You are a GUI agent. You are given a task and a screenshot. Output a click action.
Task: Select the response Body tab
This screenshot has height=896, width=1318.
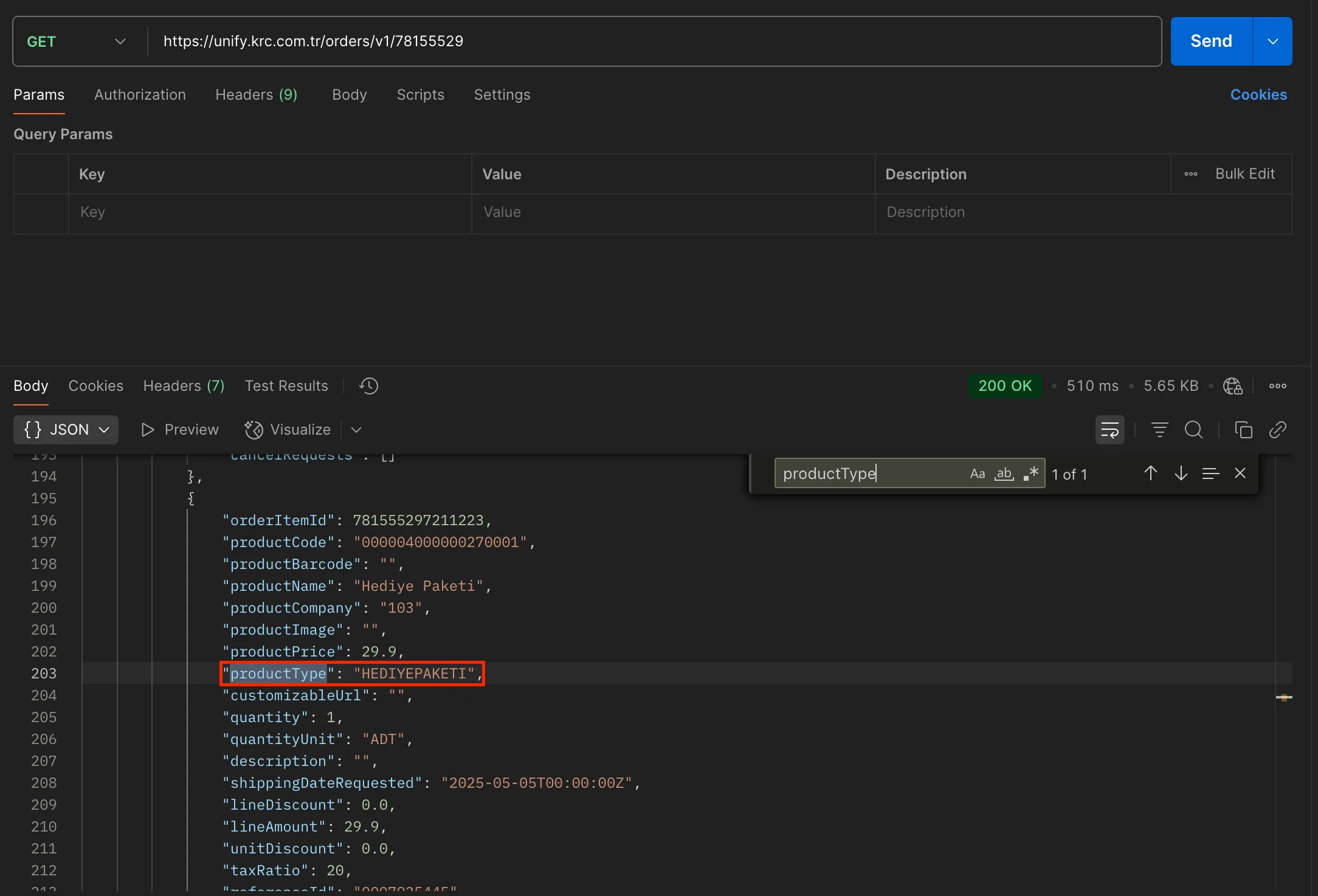click(30, 386)
